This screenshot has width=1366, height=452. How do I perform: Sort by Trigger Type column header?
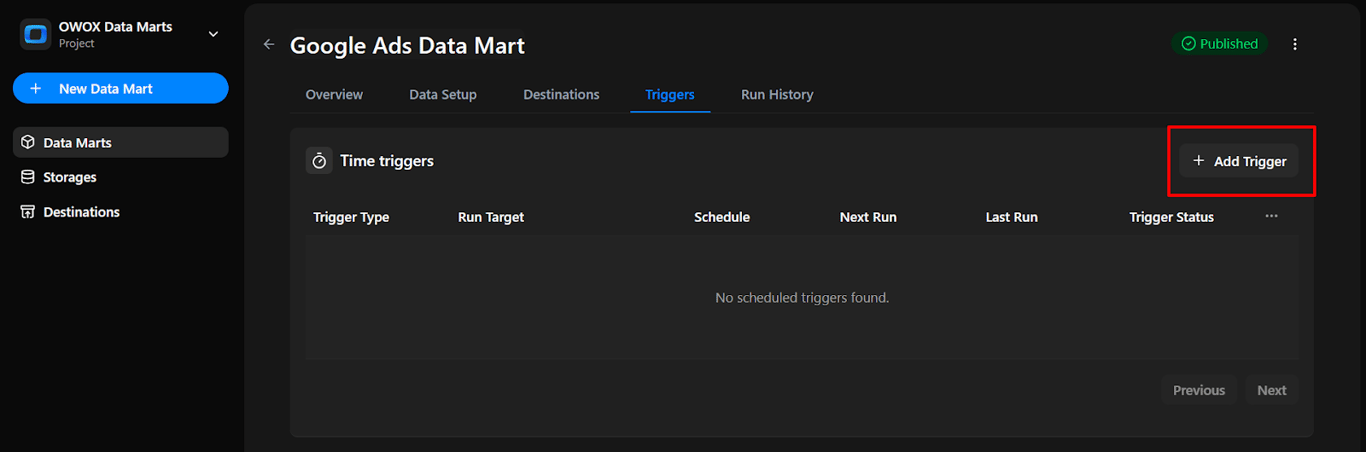point(351,217)
